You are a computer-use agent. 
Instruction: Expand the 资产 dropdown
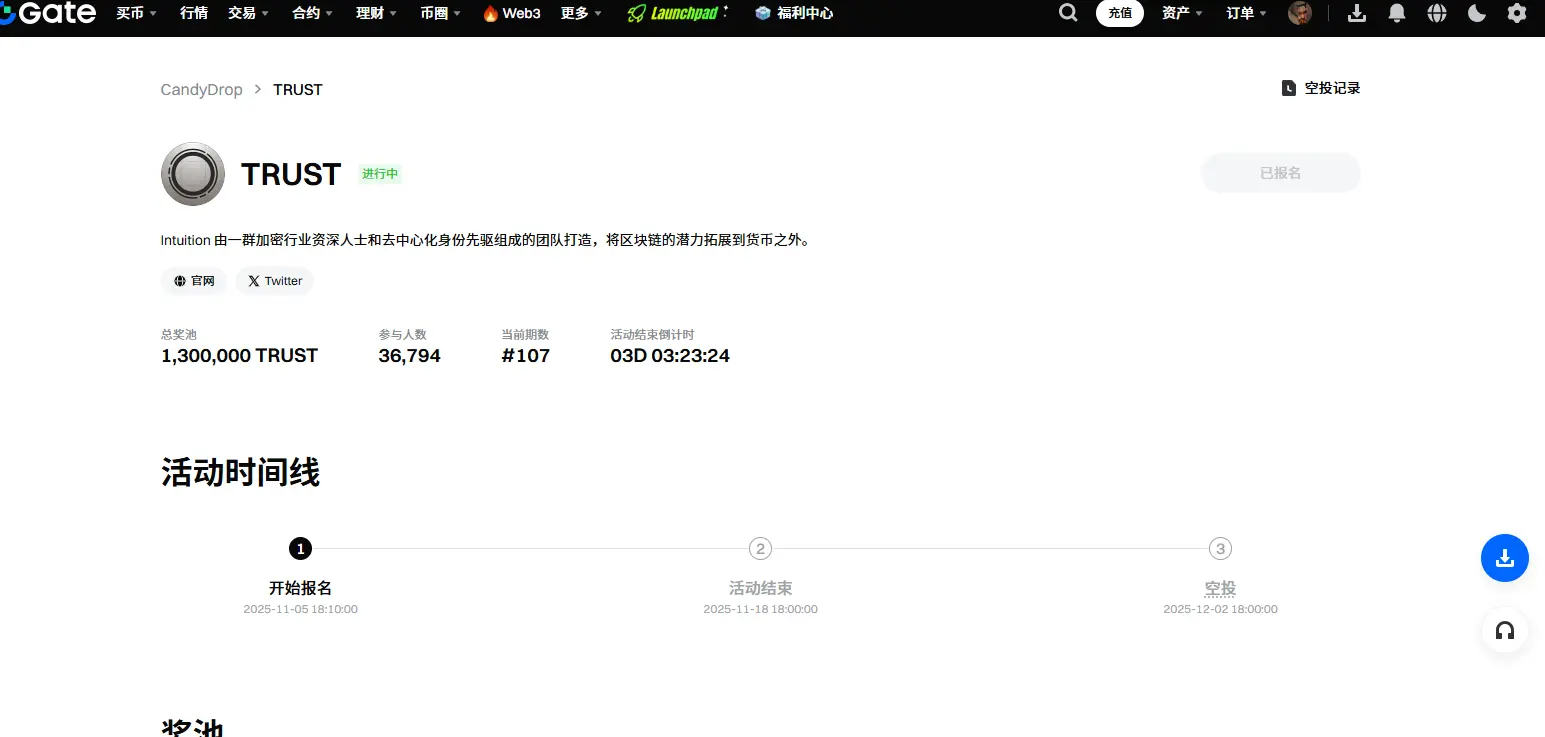point(1183,13)
